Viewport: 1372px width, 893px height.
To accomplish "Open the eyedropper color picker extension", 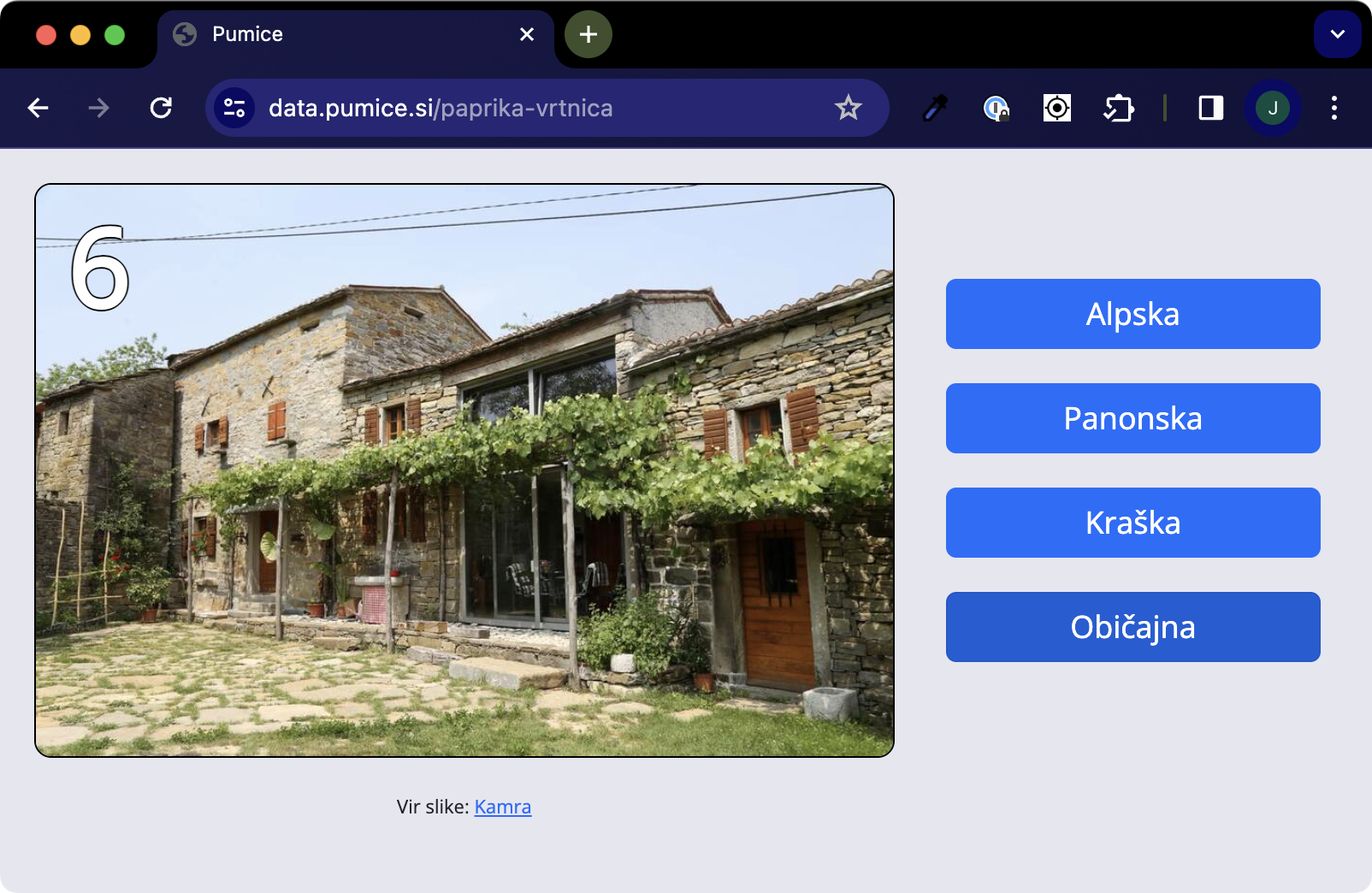I will (935, 108).
